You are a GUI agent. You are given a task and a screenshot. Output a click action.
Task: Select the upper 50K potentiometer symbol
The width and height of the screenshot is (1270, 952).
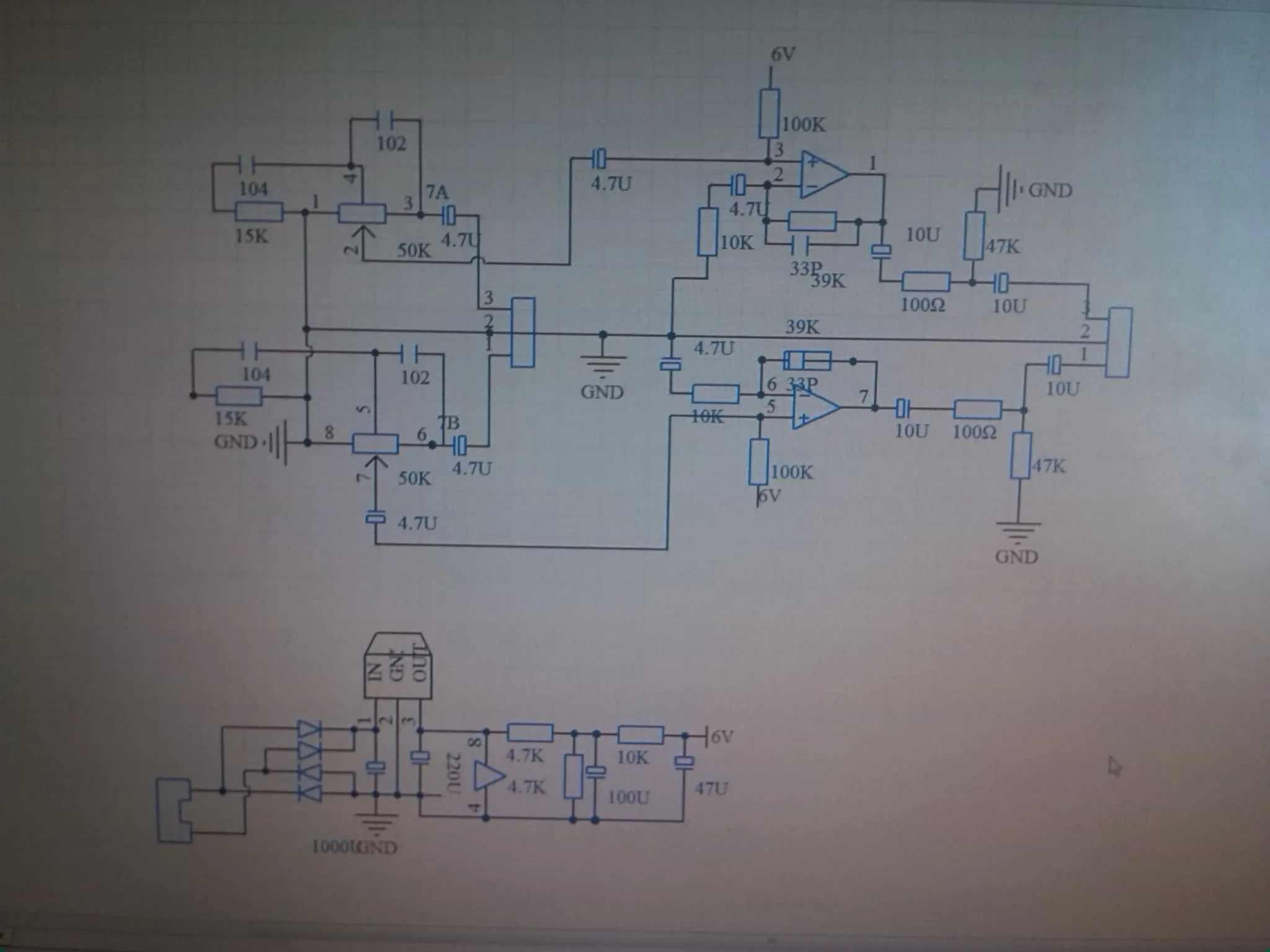point(362,214)
